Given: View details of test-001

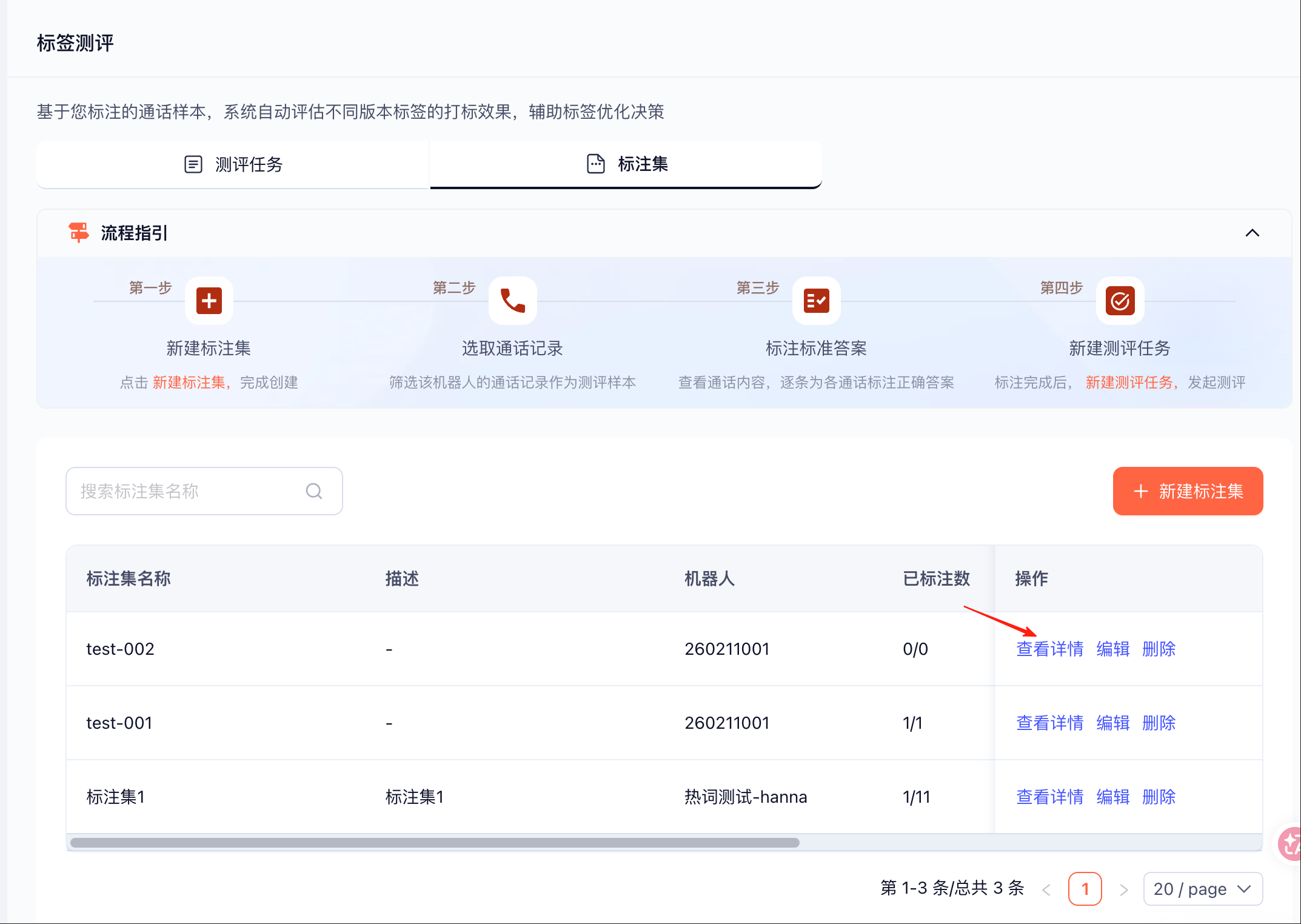Looking at the screenshot, I should pos(1049,723).
